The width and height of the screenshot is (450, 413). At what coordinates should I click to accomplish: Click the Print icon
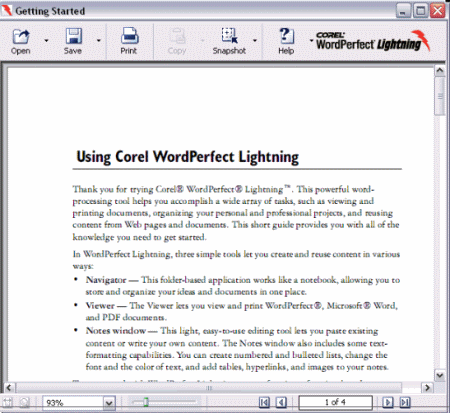[129, 36]
